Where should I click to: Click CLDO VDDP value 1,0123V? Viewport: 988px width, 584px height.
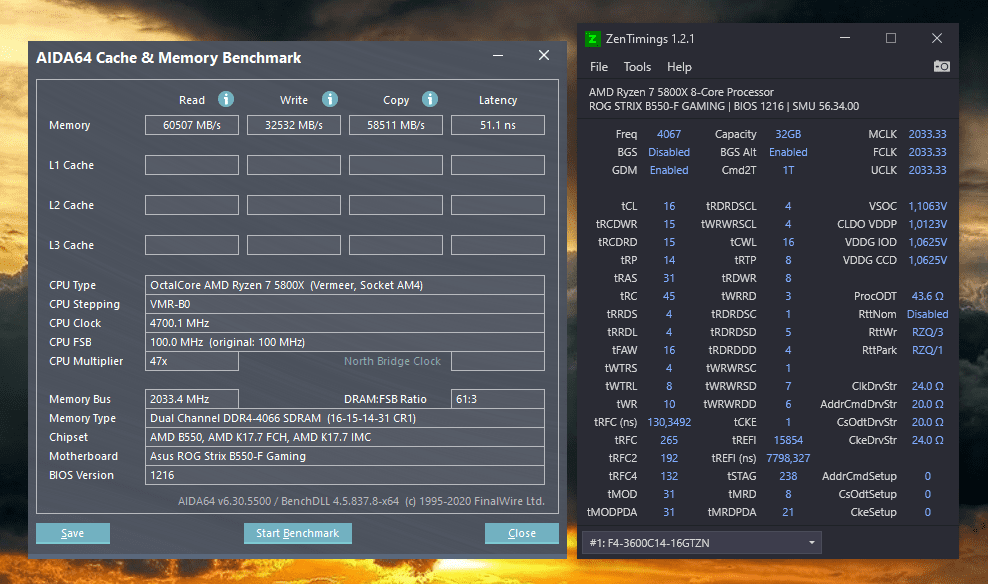tap(927, 224)
